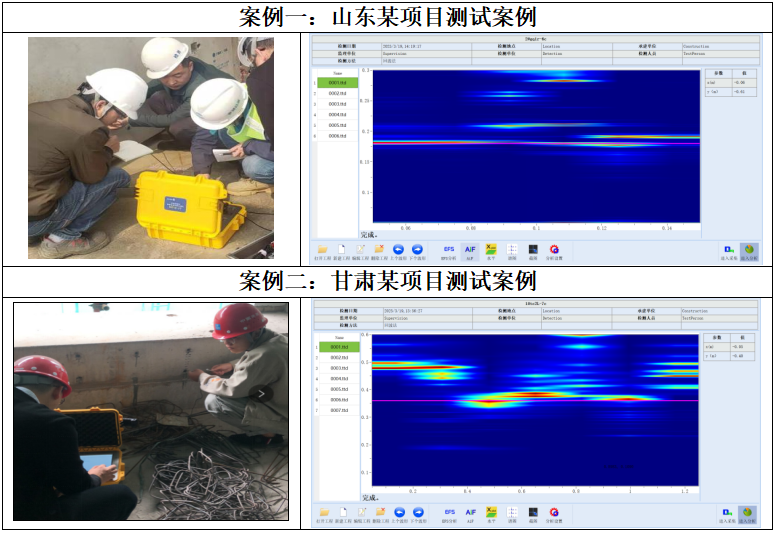Click the Horizontal icon in Gansu case toolbar
This screenshot has width=776, height=533.
click(491, 513)
